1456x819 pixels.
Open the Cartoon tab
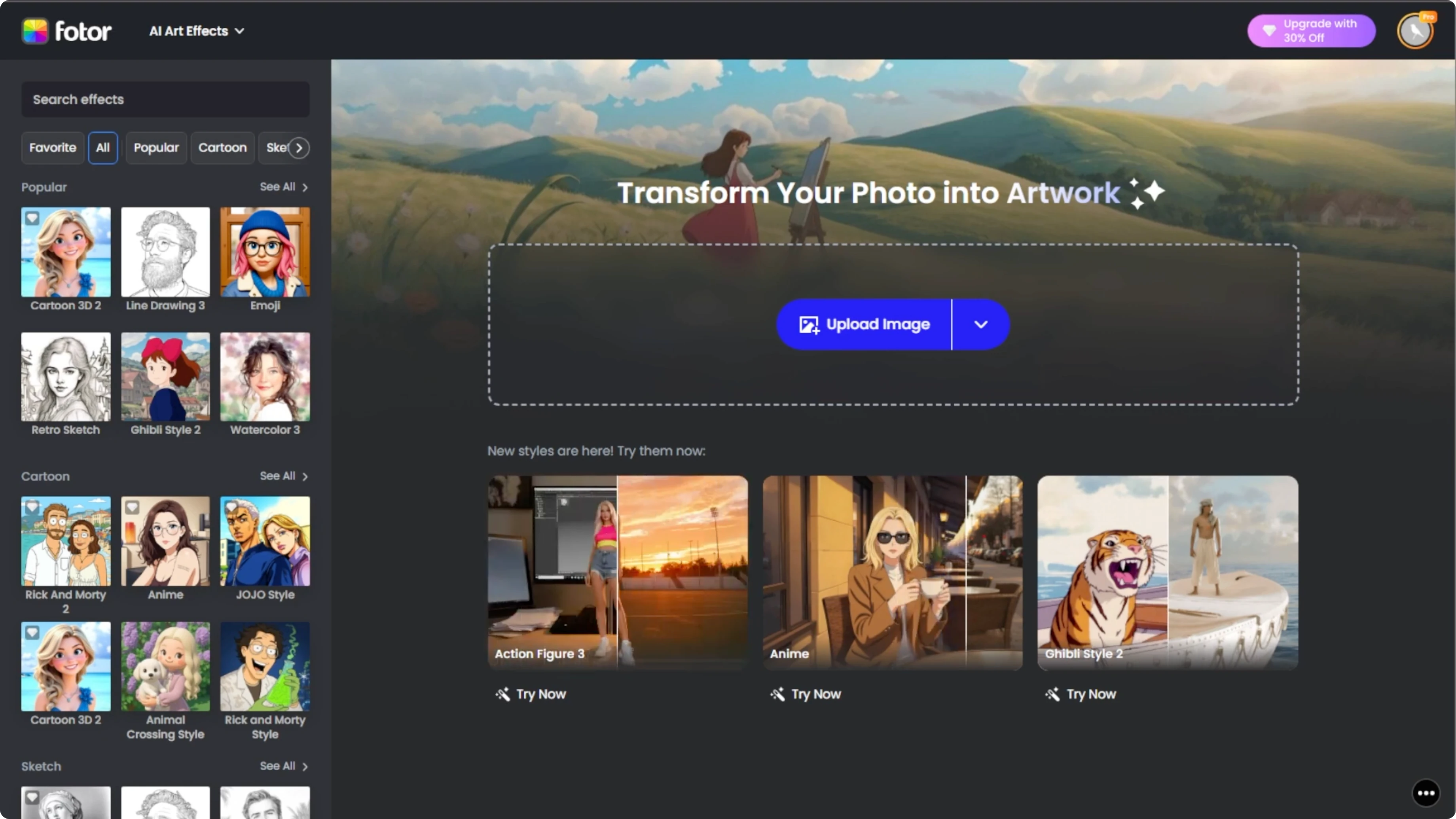(222, 148)
